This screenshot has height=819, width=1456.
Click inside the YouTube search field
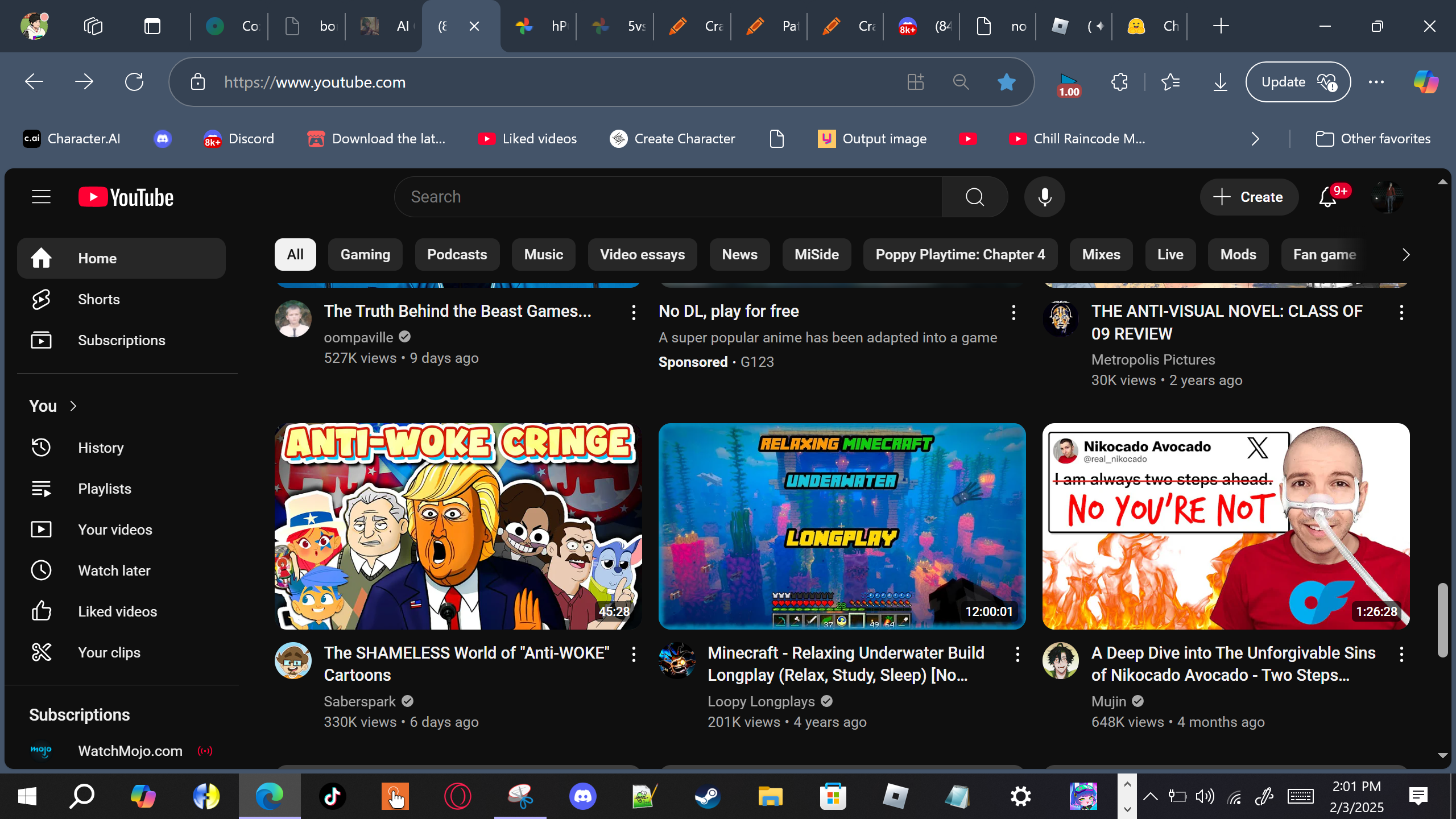click(x=668, y=197)
